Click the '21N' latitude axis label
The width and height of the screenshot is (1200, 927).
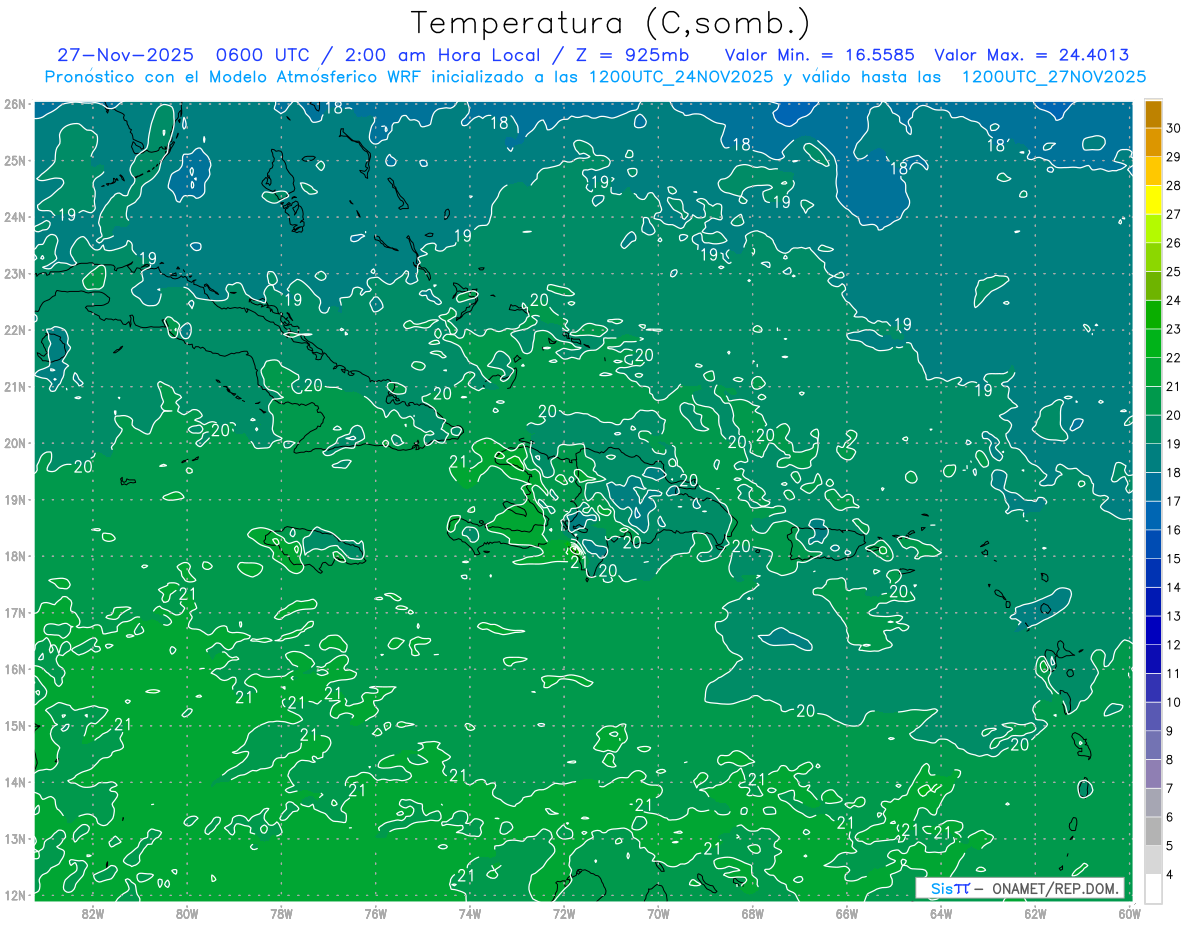pyautogui.click(x=15, y=386)
